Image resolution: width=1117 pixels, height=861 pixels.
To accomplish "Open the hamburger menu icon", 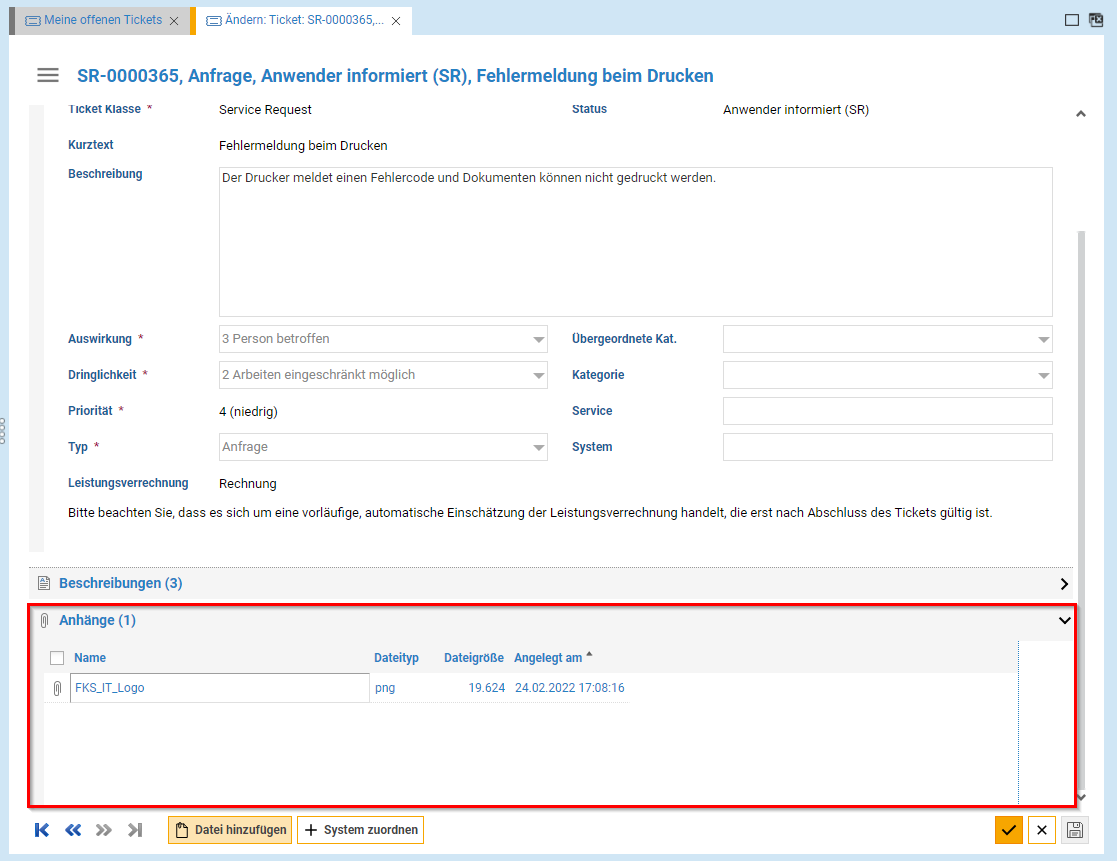I will pos(48,76).
